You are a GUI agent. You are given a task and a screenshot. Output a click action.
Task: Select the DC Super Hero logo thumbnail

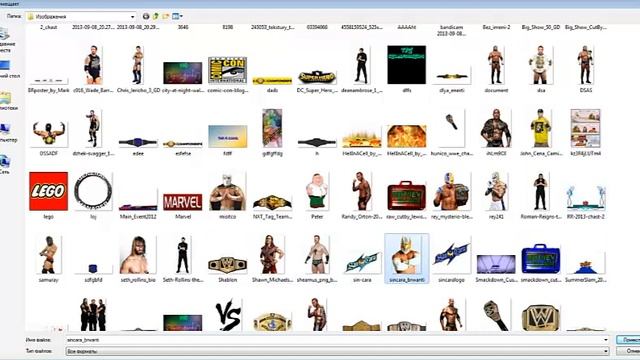point(317,77)
